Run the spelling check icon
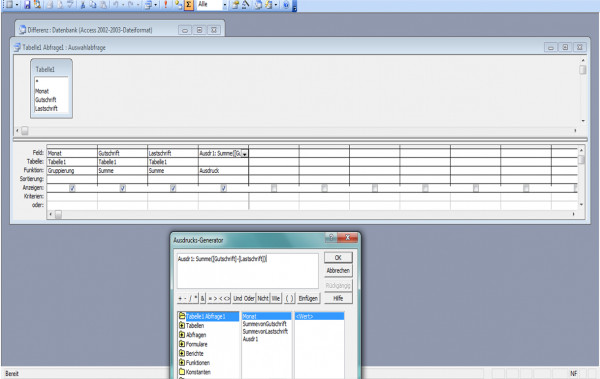The height and width of the screenshot is (379, 600). [x=70, y=5]
